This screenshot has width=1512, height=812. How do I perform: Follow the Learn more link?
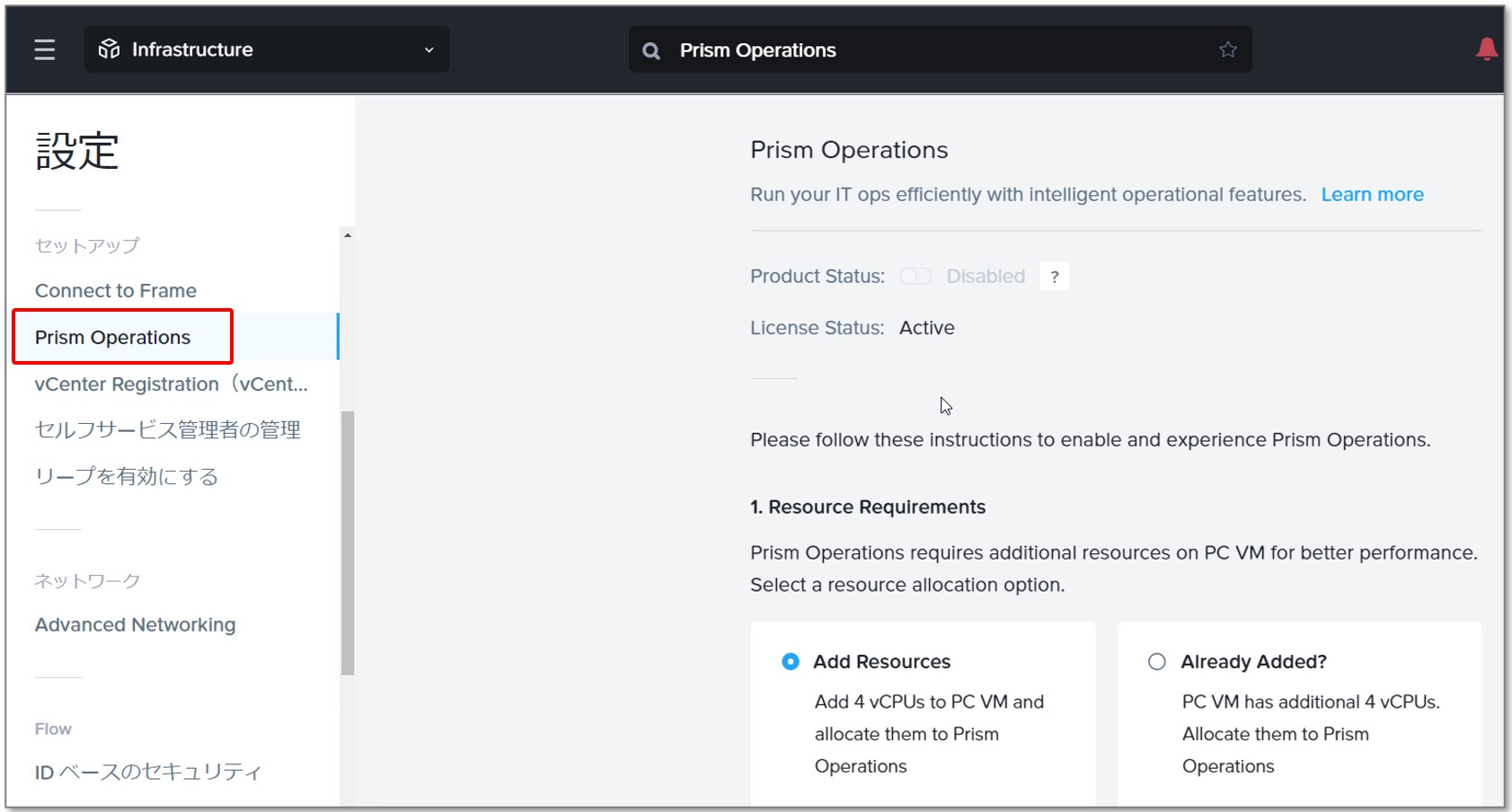pyautogui.click(x=1372, y=195)
